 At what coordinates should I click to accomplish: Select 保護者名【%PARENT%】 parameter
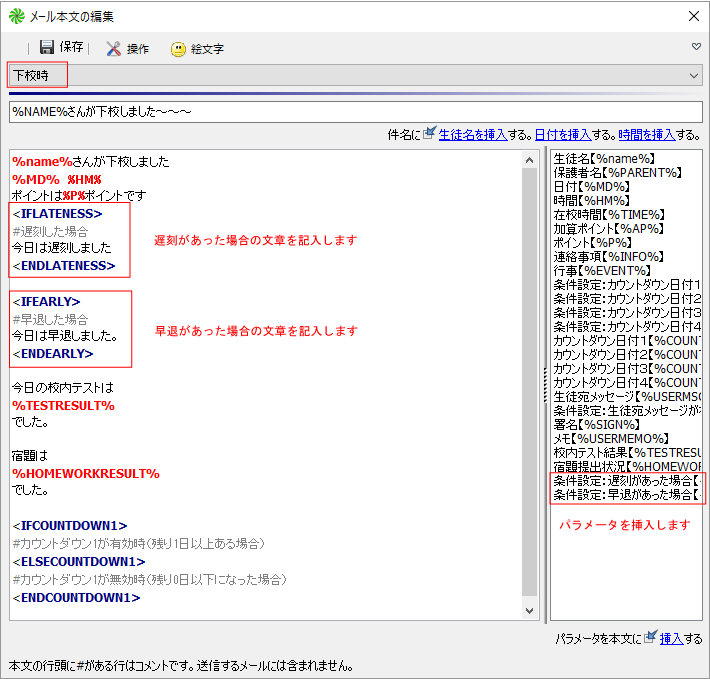coord(618,173)
